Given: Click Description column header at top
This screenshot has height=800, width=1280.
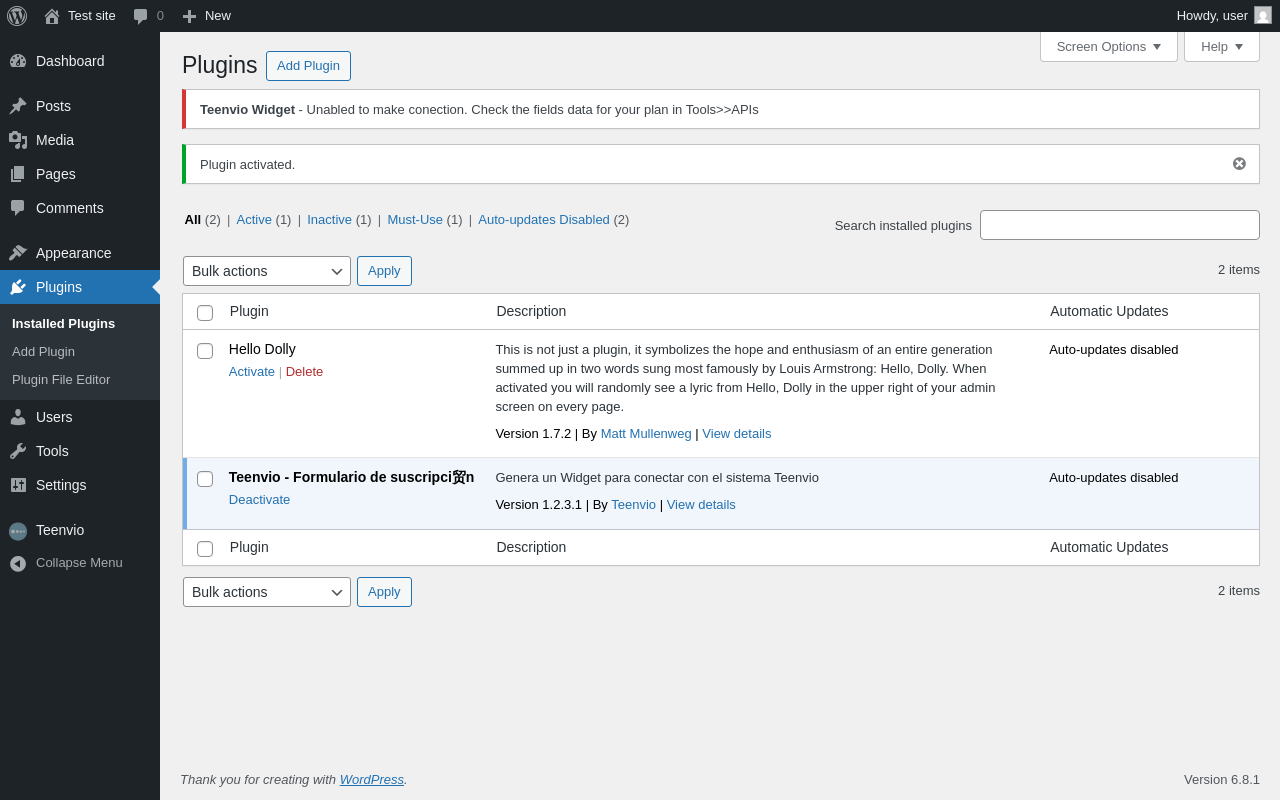Looking at the screenshot, I should pos(531,311).
